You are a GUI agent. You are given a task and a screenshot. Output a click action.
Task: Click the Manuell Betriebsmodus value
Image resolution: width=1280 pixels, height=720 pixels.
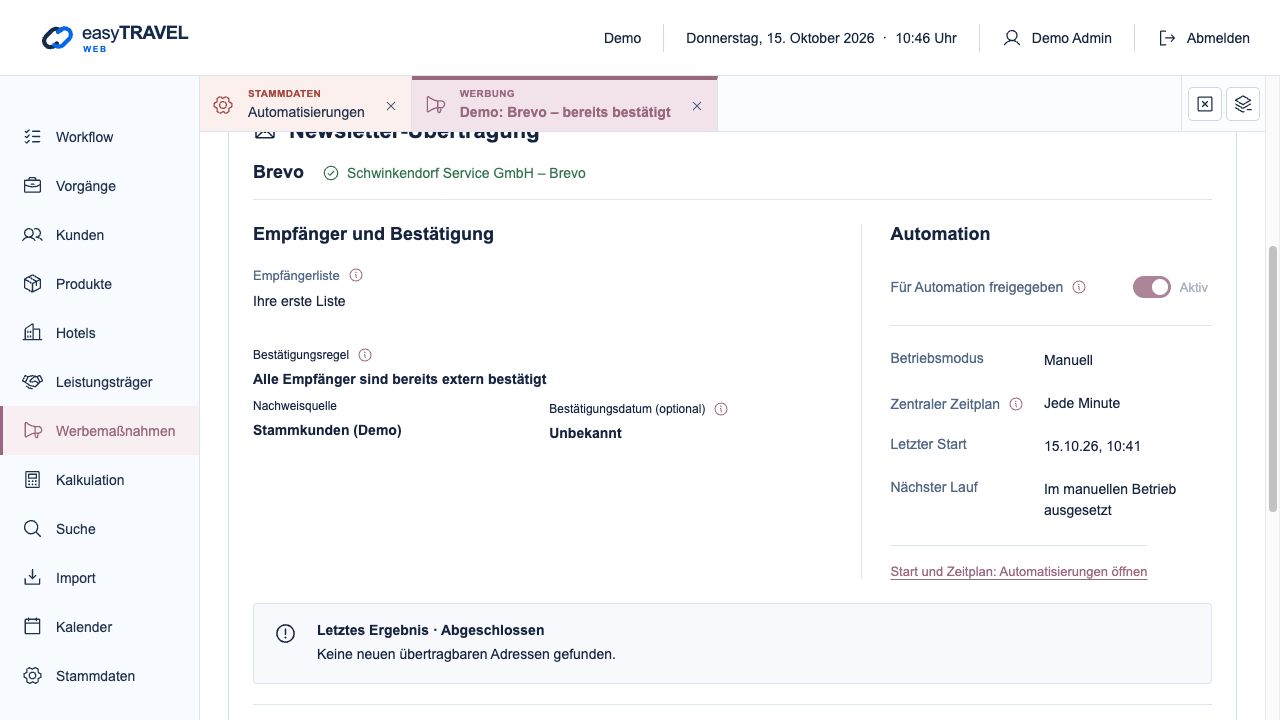tap(1068, 360)
